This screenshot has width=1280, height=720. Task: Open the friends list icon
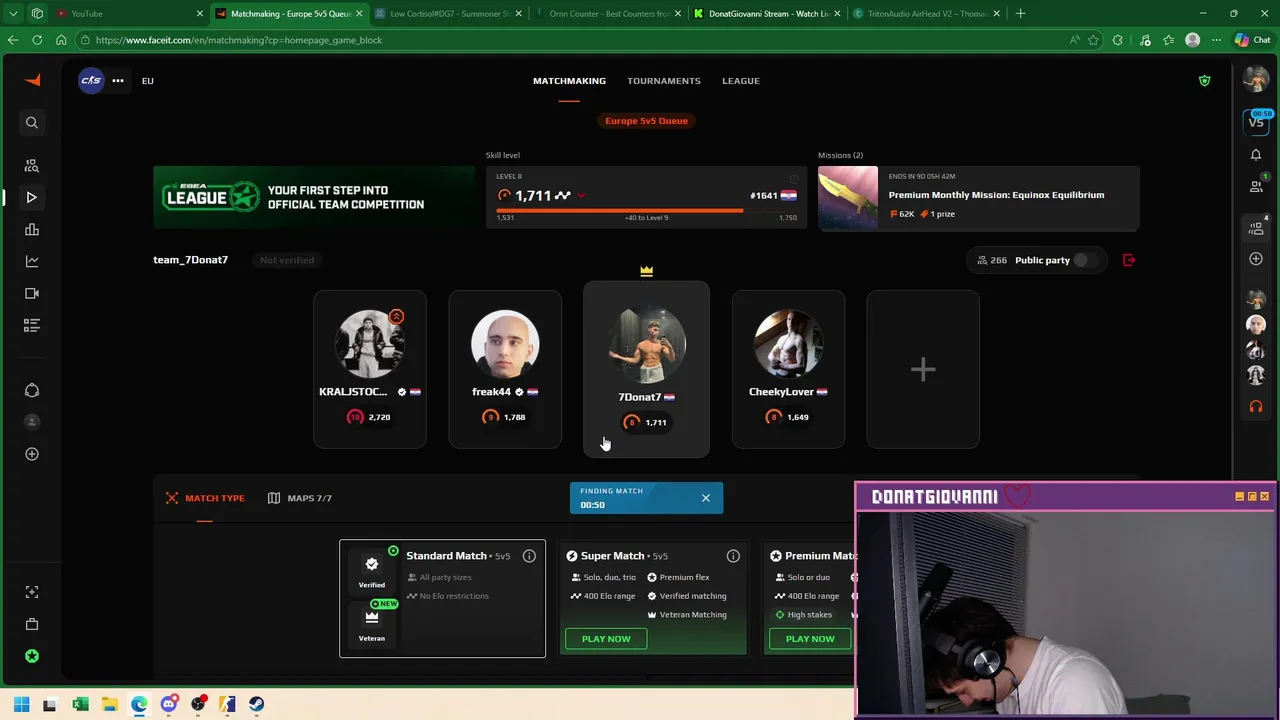(x=1256, y=186)
